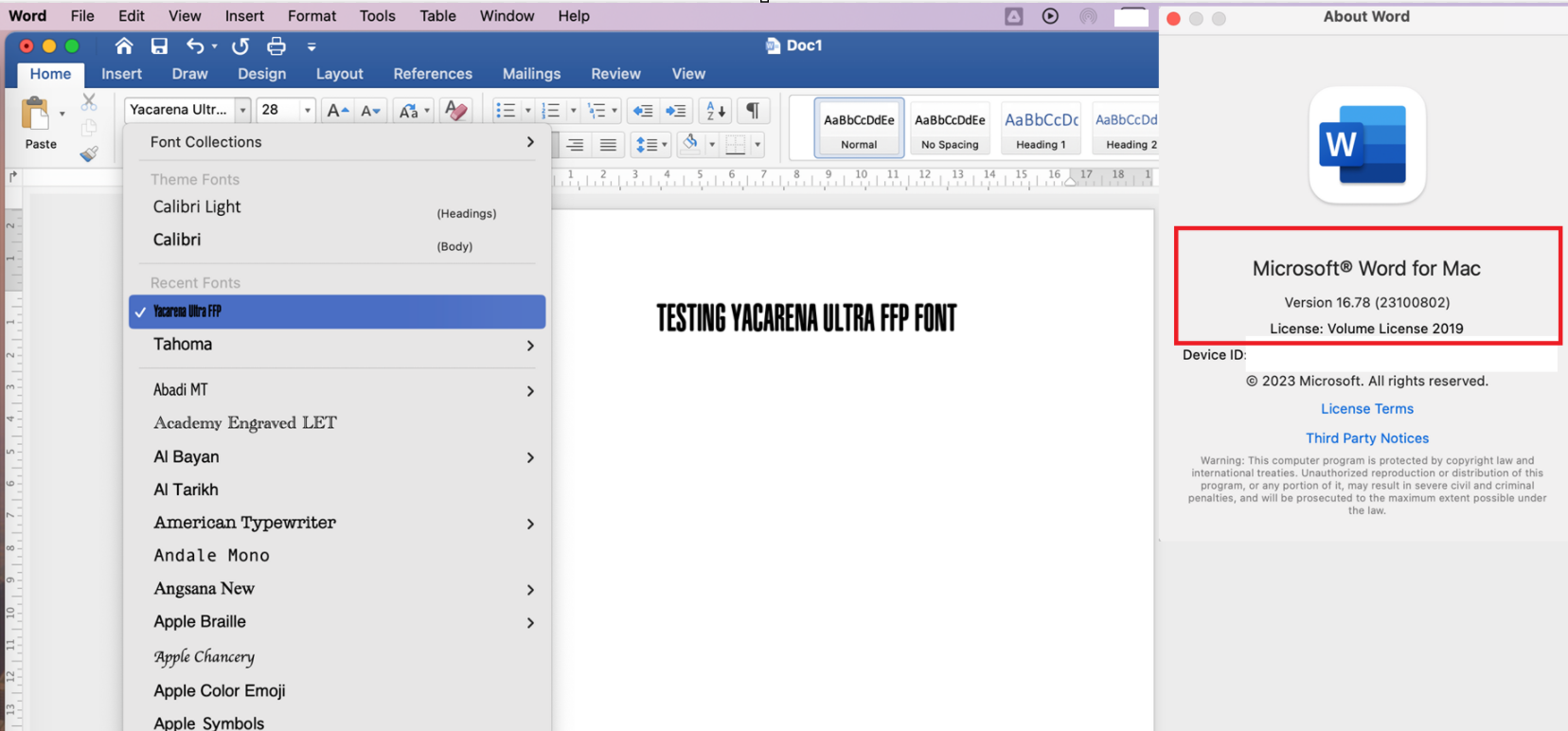Click the Increase Font Size icon

point(337,111)
